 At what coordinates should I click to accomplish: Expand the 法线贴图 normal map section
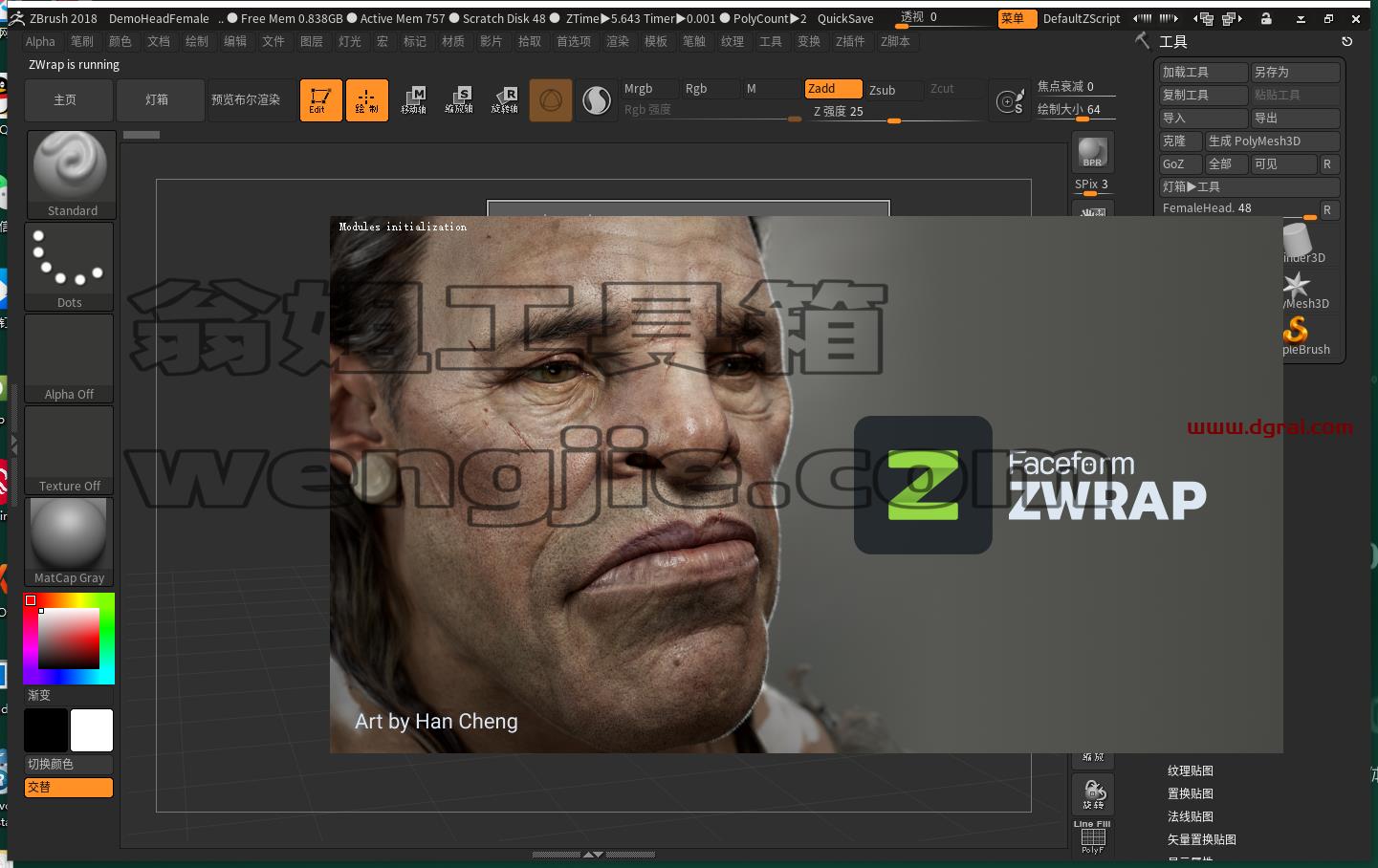[1191, 816]
